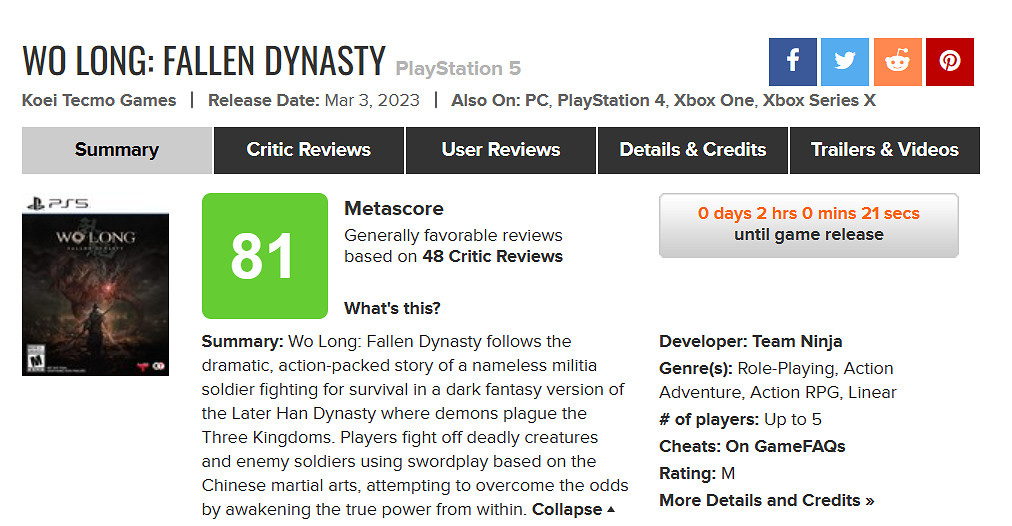1012x526 pixels.
Task: Pin page with Pinterest icon
Action: pos(949,62)
